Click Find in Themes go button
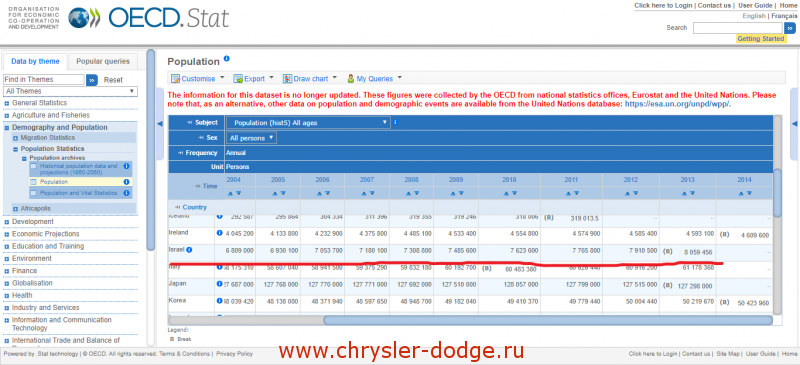Image resolution: width=800 pixels, height=365 pixels. pos(92,80)
